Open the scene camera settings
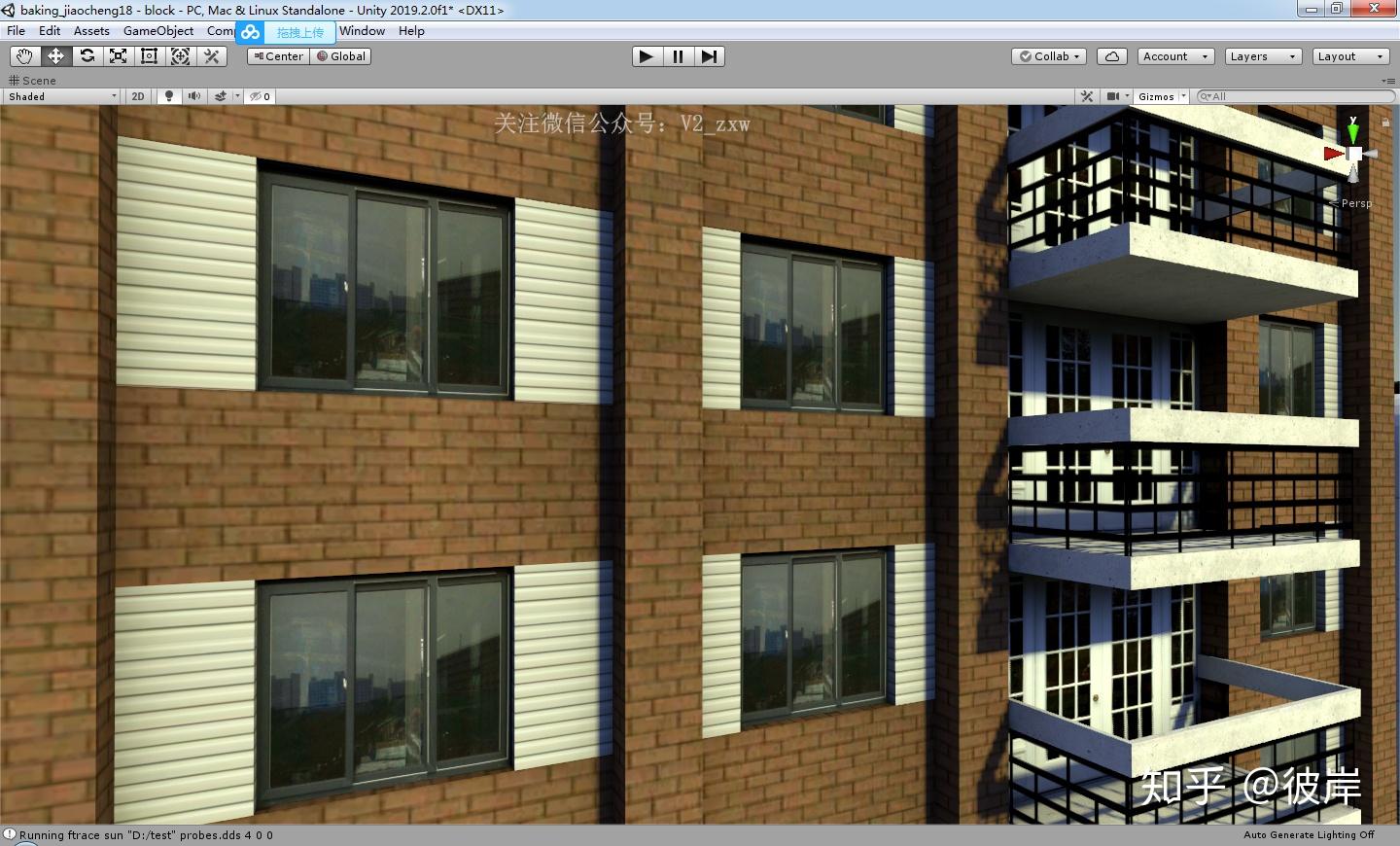This screenshot has width=1400, height=846. (x=1114, y=96)
